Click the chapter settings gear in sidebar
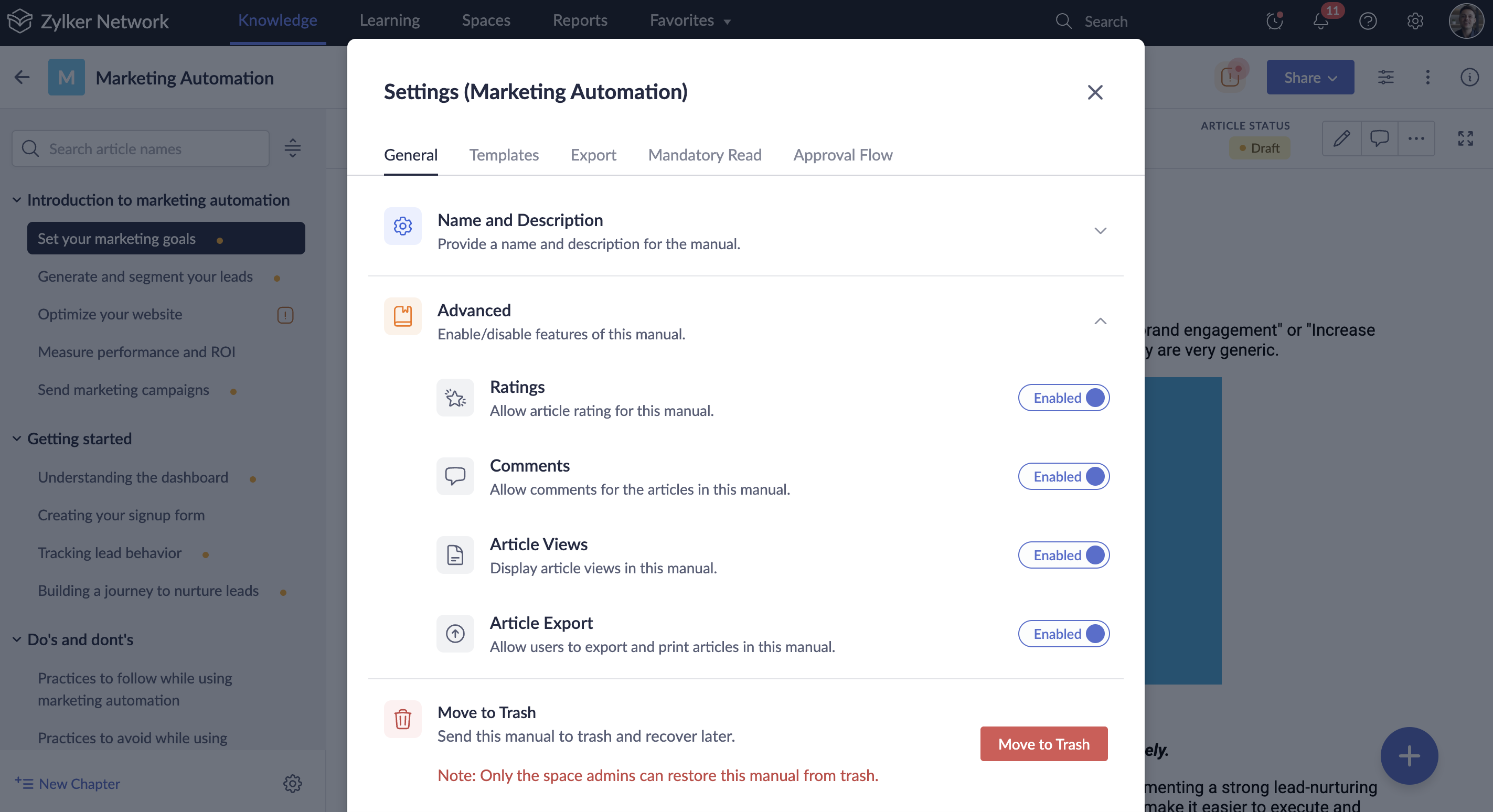This screenshot has width=1493, height=812. click(292, 784)
